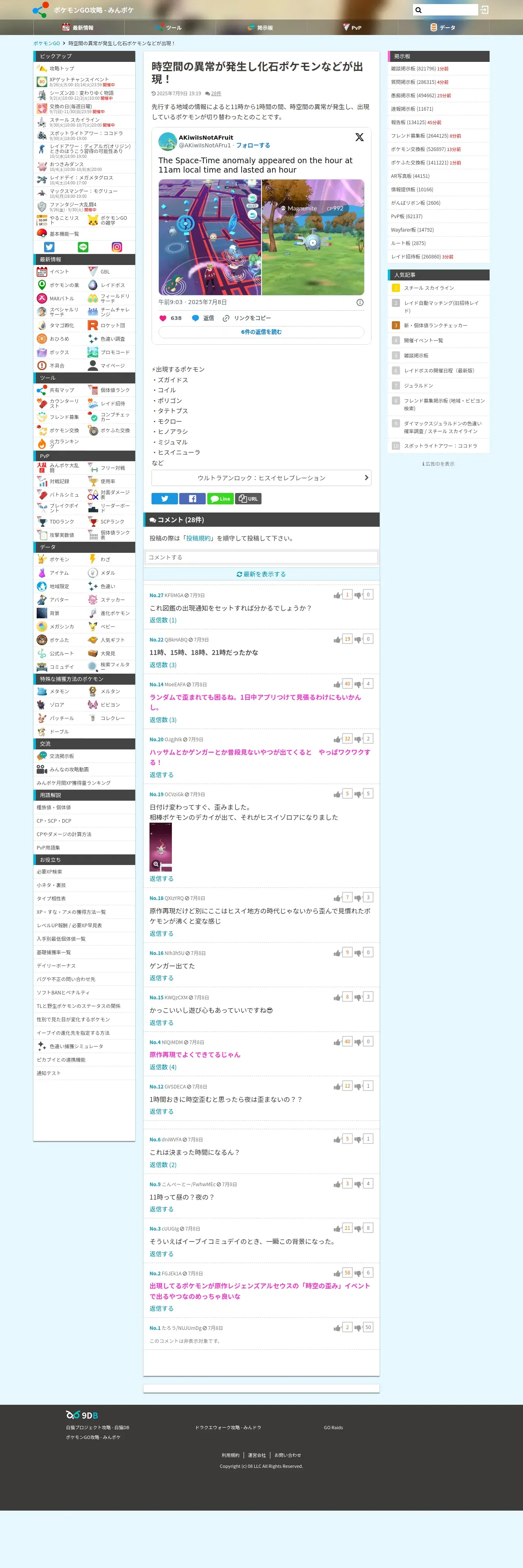Screen dimensions: 523x1568
Task: Click リンクをコピー on tweet
Action: pos(247,318)
